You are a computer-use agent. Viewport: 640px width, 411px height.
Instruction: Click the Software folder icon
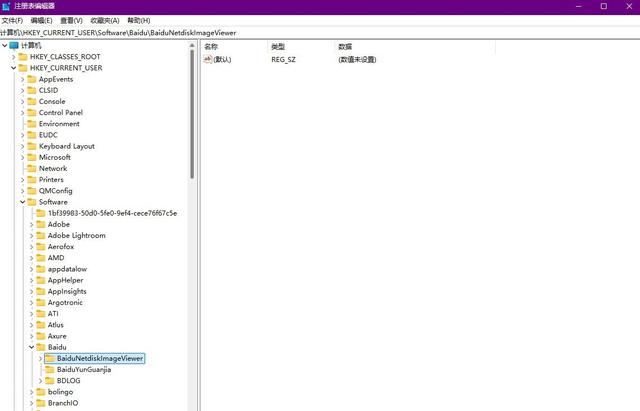coord(32,202)
